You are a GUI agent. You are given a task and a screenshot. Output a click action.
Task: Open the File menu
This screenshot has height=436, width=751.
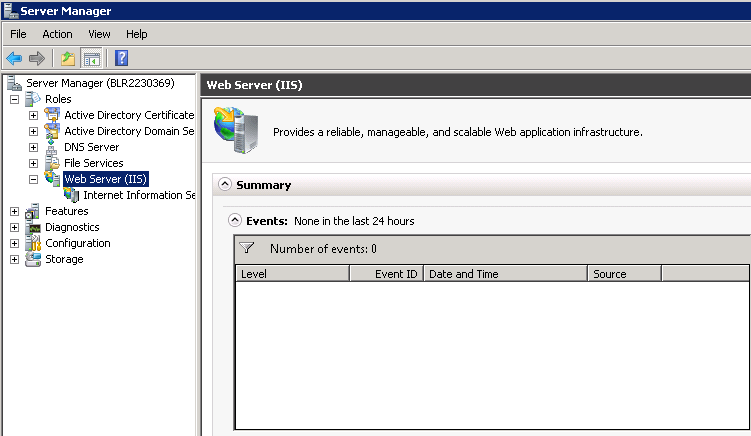18,34
